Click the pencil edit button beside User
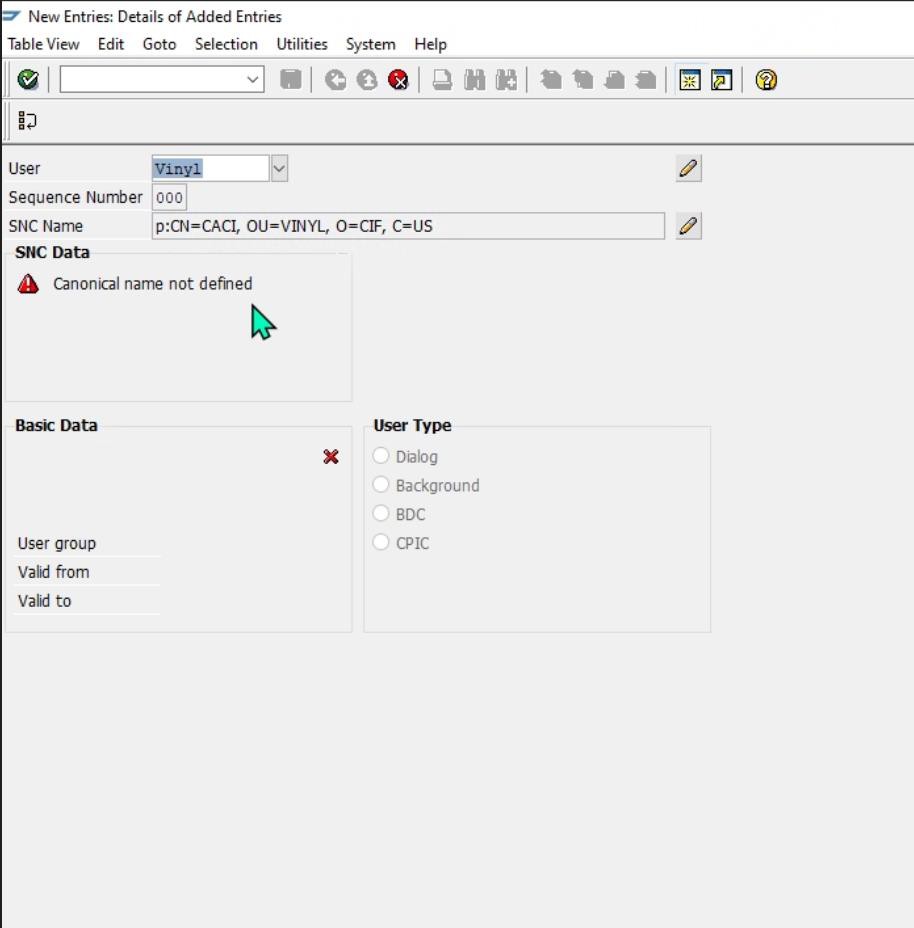Screen dimensions: 914x928 tap(688, 168)
